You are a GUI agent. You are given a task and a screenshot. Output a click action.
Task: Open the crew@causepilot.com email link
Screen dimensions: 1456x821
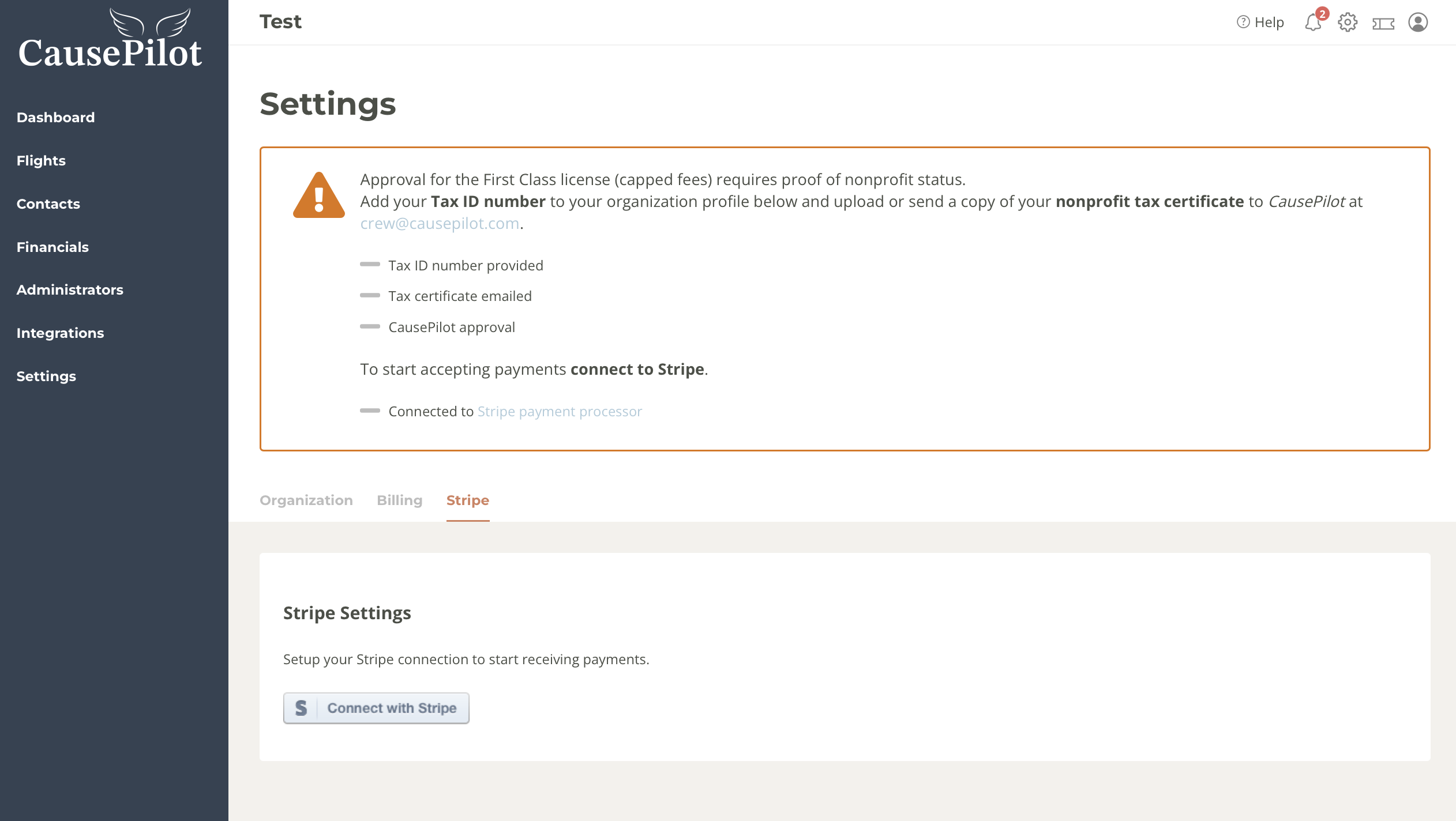[440, 224]
